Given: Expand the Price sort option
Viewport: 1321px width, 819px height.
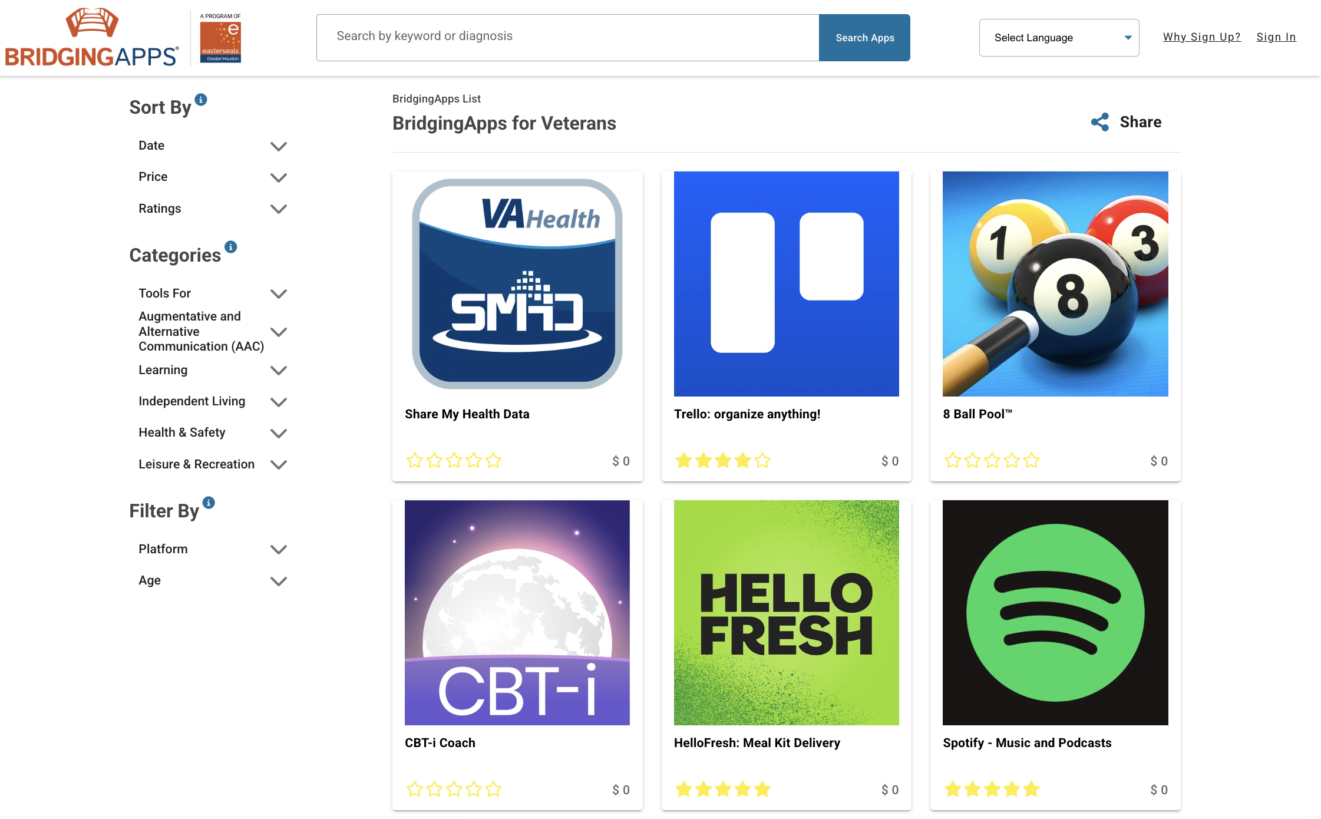Looking at the screenshot, I should coord(278,177).
